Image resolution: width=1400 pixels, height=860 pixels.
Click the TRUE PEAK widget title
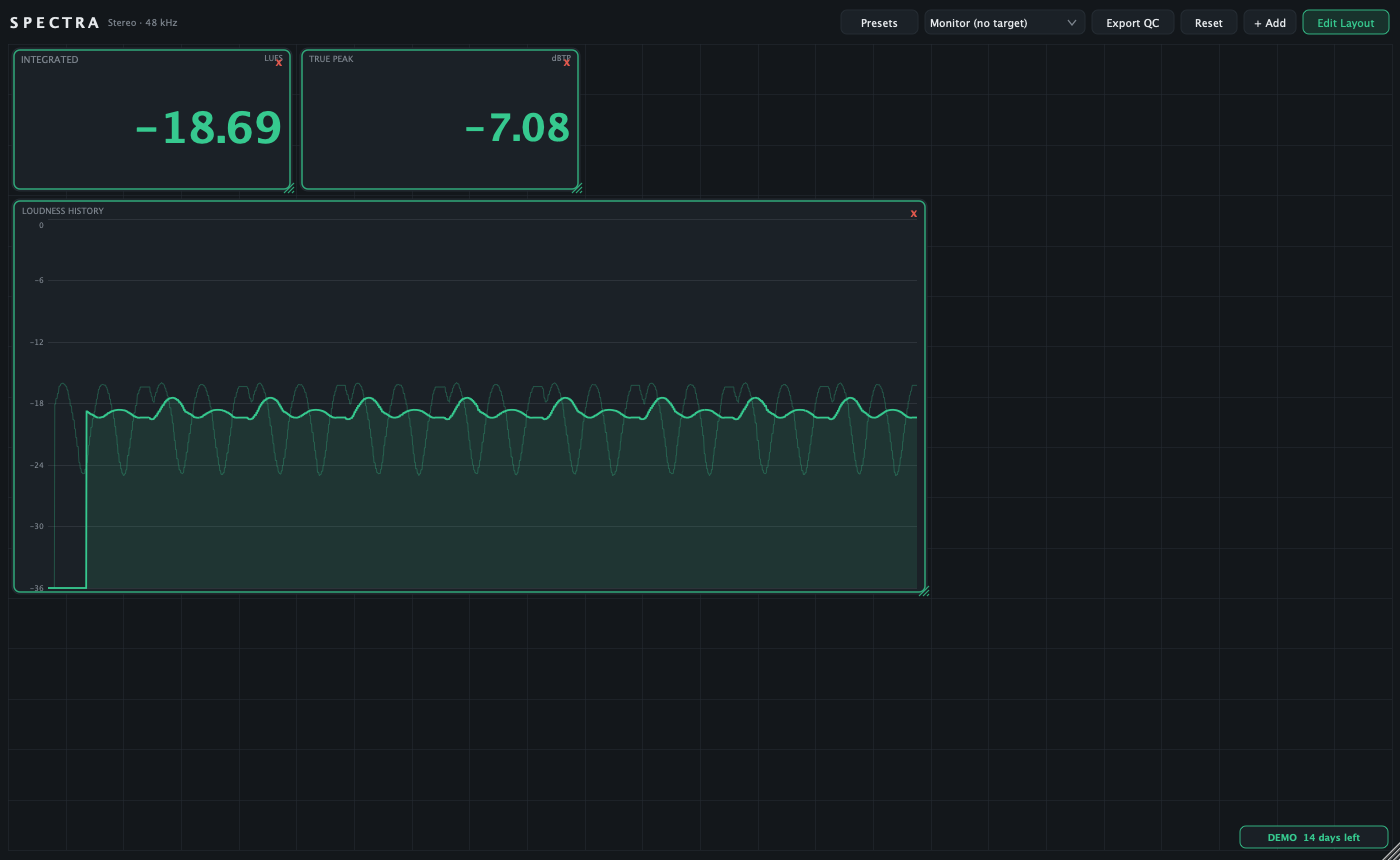tap(331, 59)
